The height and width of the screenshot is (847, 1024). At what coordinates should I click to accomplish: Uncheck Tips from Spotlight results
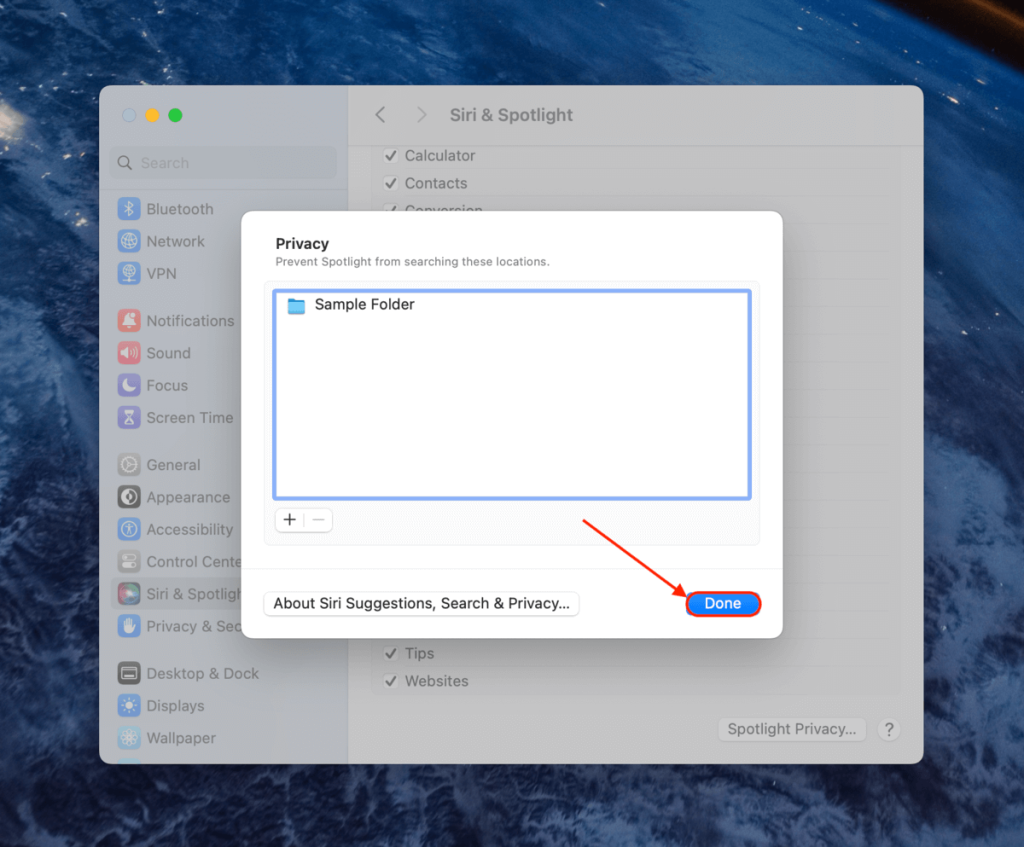390,653
